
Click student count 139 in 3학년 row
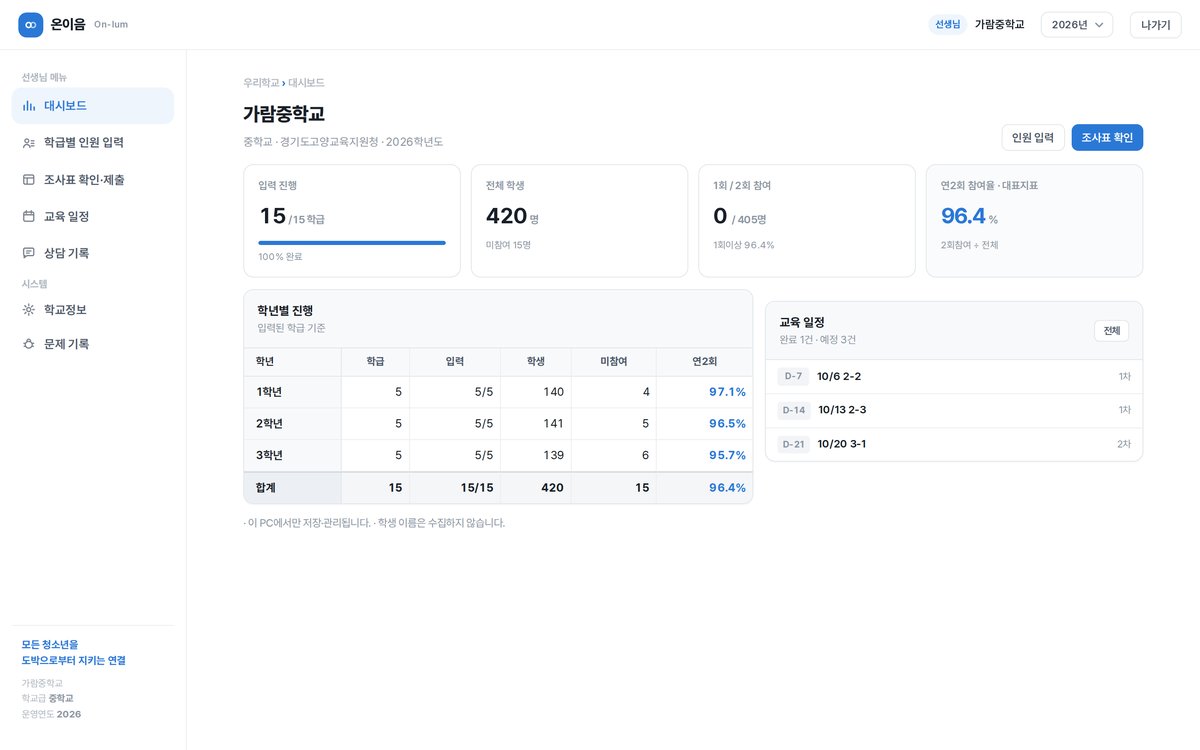553,456
